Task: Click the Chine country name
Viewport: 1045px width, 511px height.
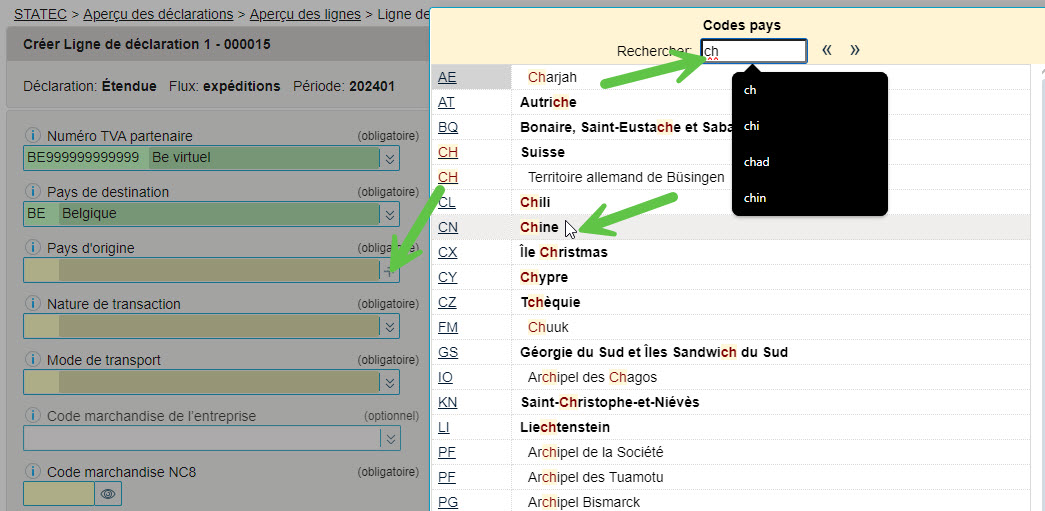Action: (539, 227)
